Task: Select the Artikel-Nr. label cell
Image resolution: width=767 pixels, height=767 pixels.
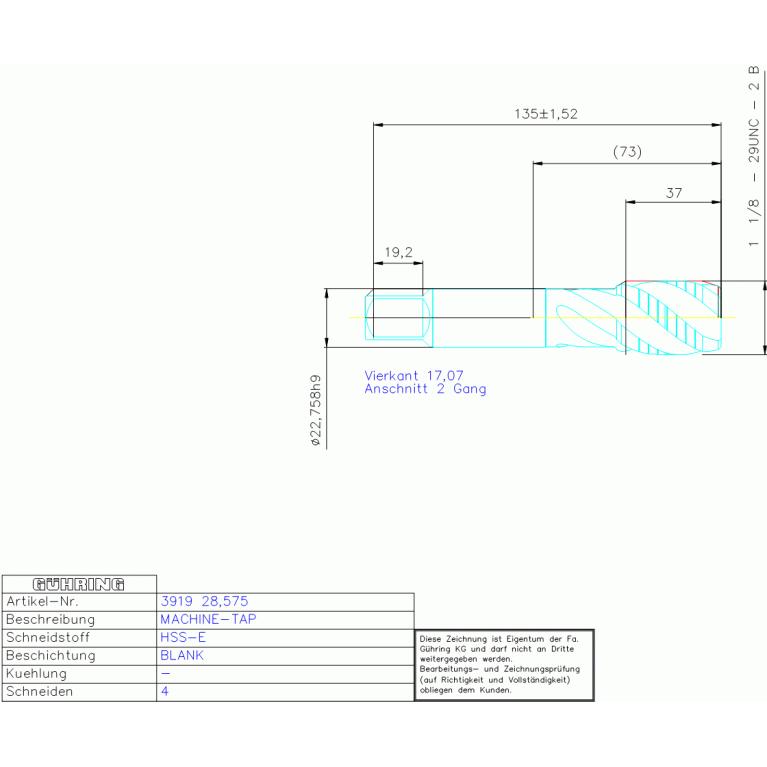Action: pos(79,602)
